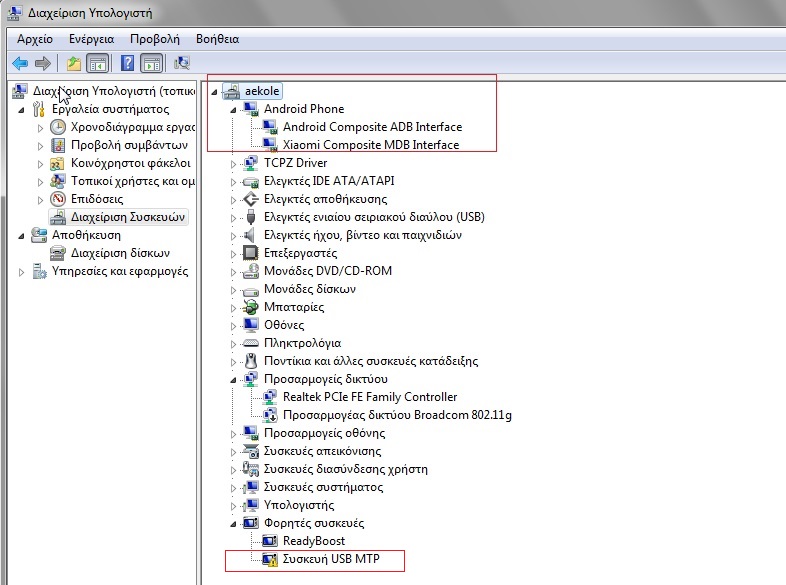This screenshot has height=585, width=786.
Task: Select Android Composite ADB Interface device
Action: 372,127
